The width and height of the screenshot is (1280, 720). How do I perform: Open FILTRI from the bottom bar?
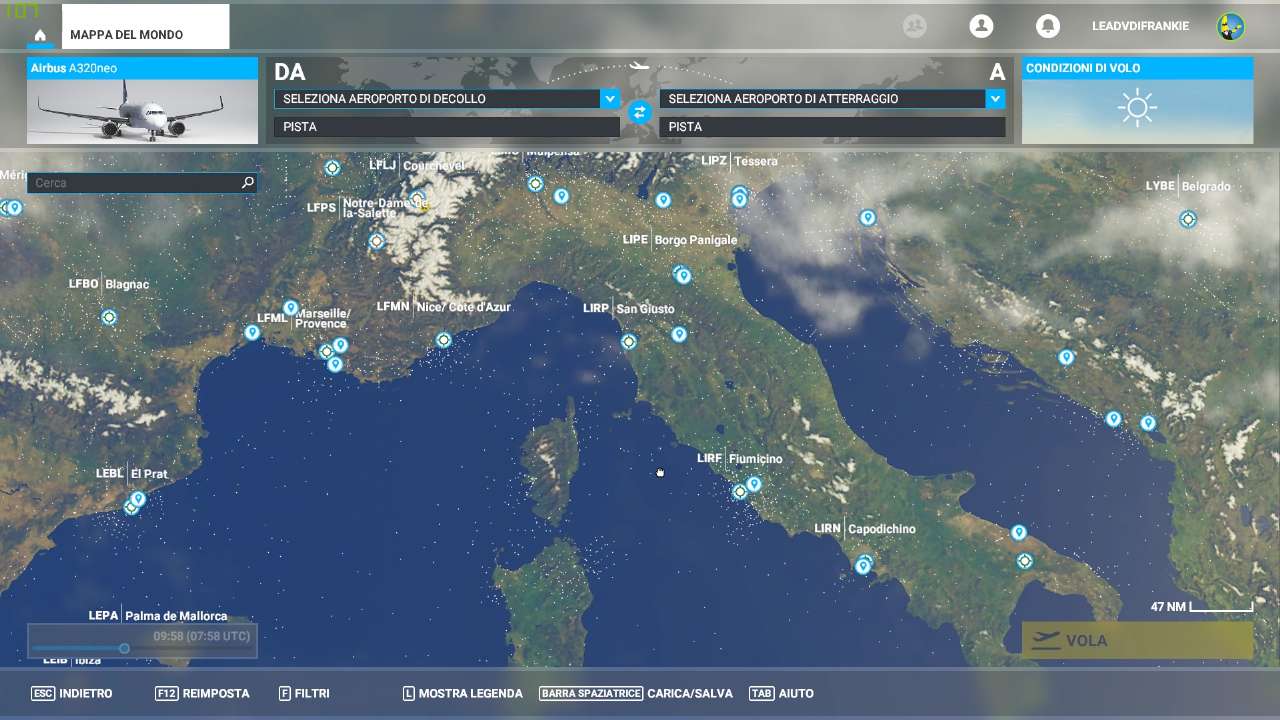pyautogui.click(x=304, y=693)
